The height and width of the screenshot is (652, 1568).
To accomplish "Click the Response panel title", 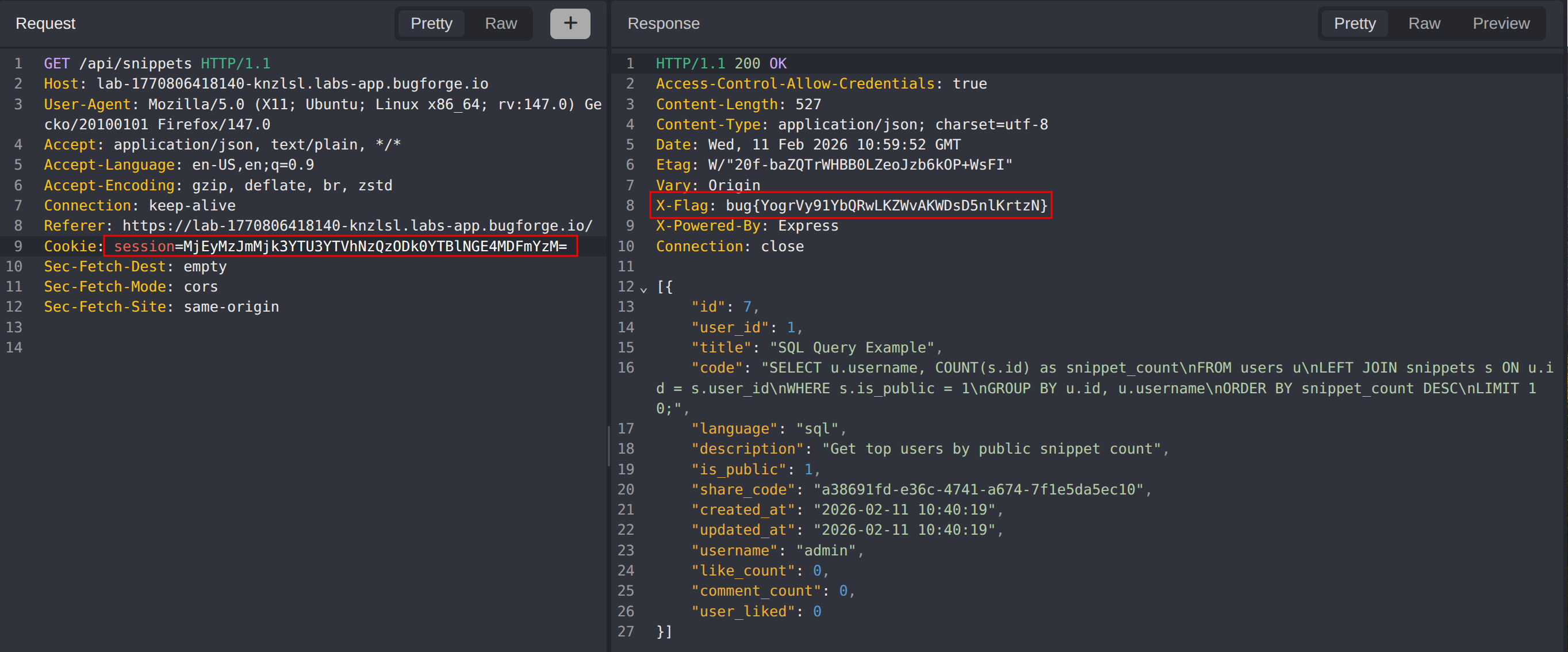I will click(663, 24).
